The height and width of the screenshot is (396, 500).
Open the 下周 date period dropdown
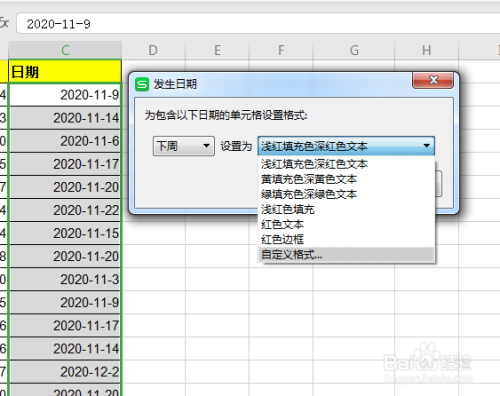(183, 146)
